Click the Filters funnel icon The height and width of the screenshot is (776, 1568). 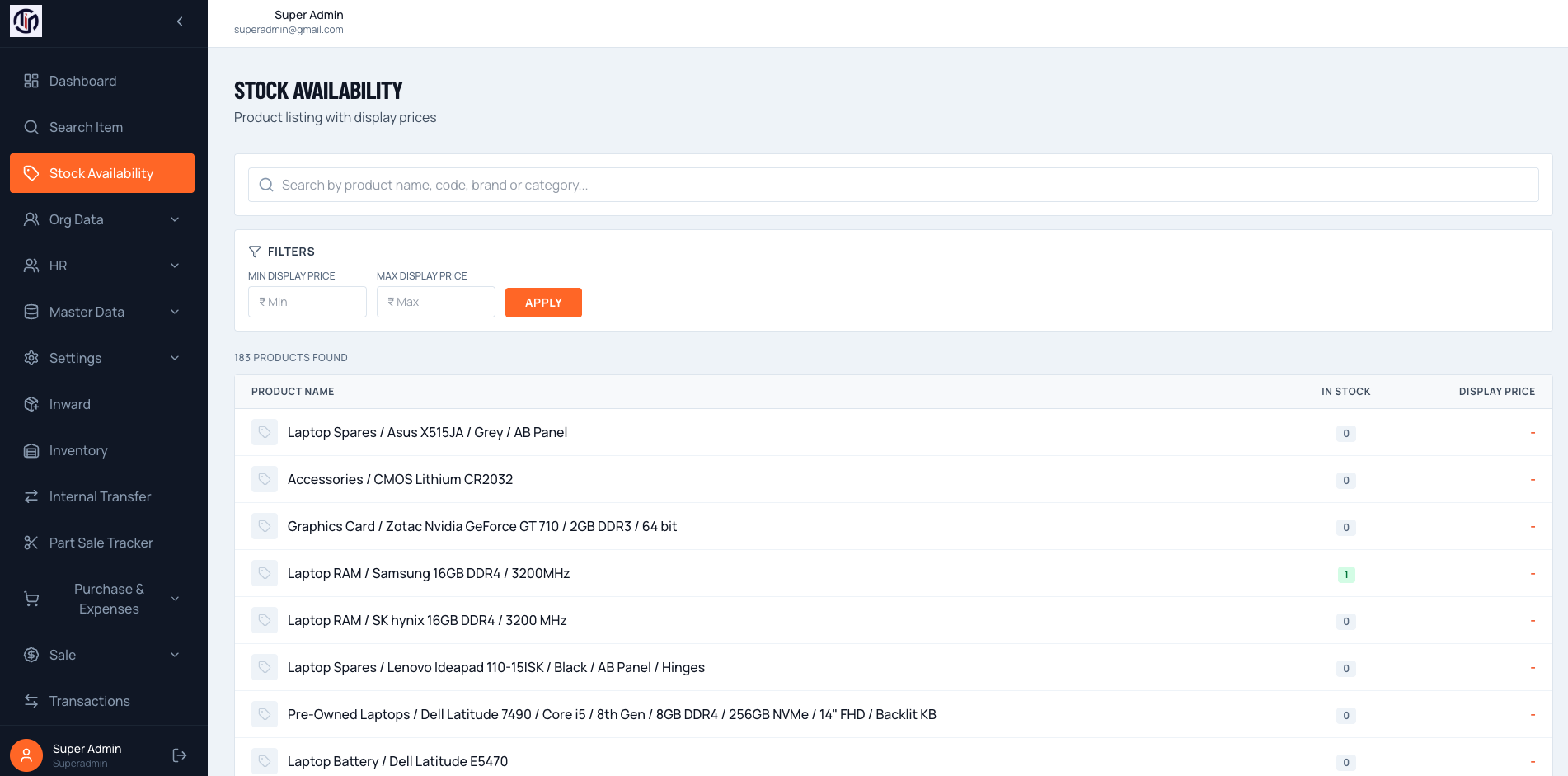click(255, 252)
